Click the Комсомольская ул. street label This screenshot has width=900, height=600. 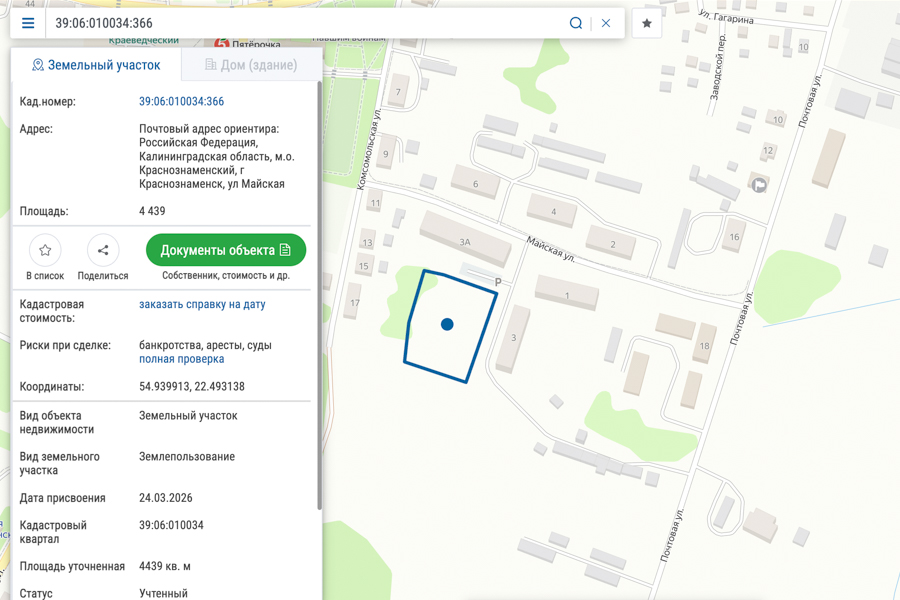(367, 148)
